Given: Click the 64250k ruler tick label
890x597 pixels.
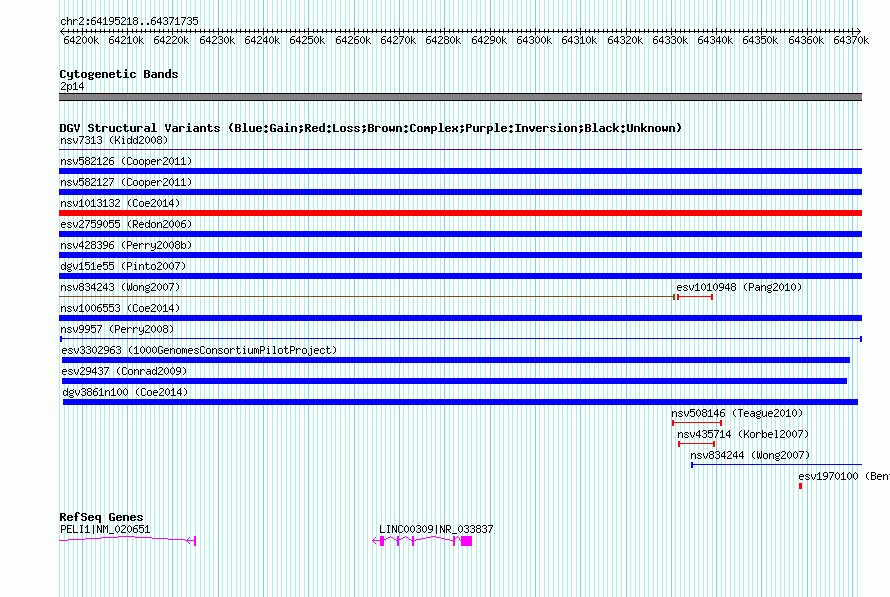Looking at the screenshot, I should 307,40.
